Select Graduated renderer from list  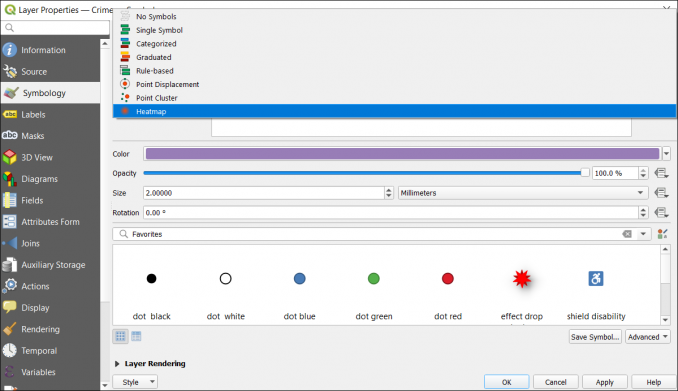click(x=394, y=57)
